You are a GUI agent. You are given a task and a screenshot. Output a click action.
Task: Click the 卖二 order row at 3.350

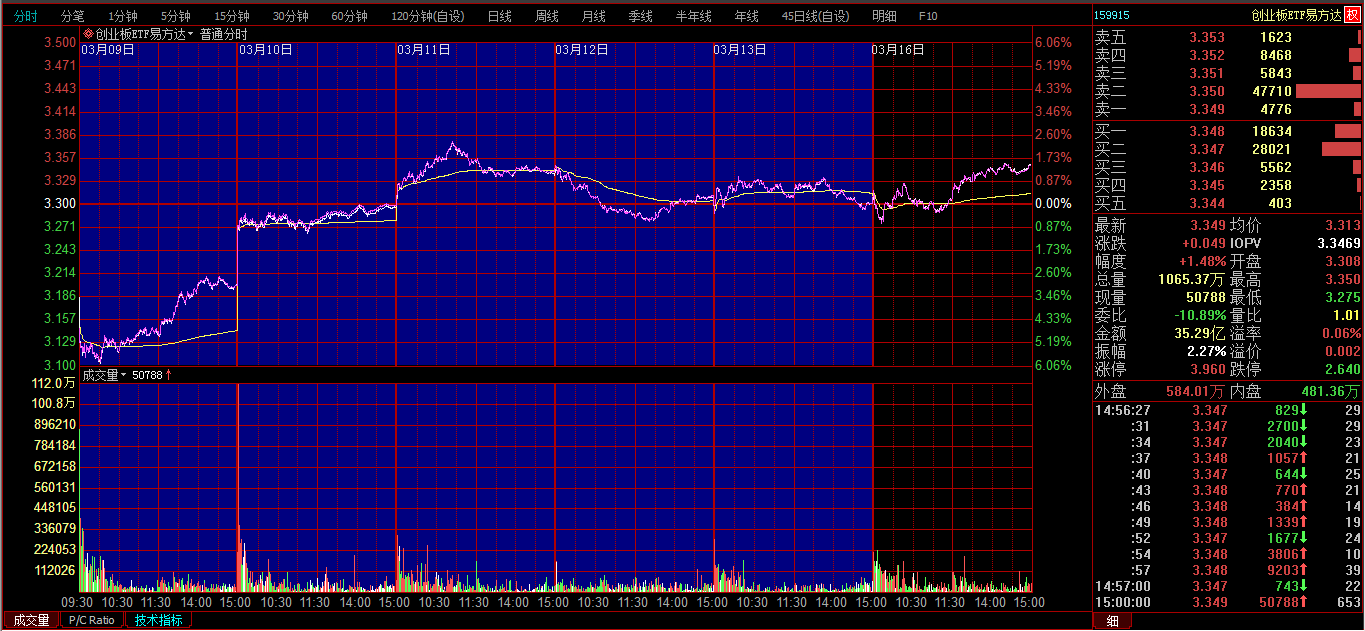pos(1227,91)
